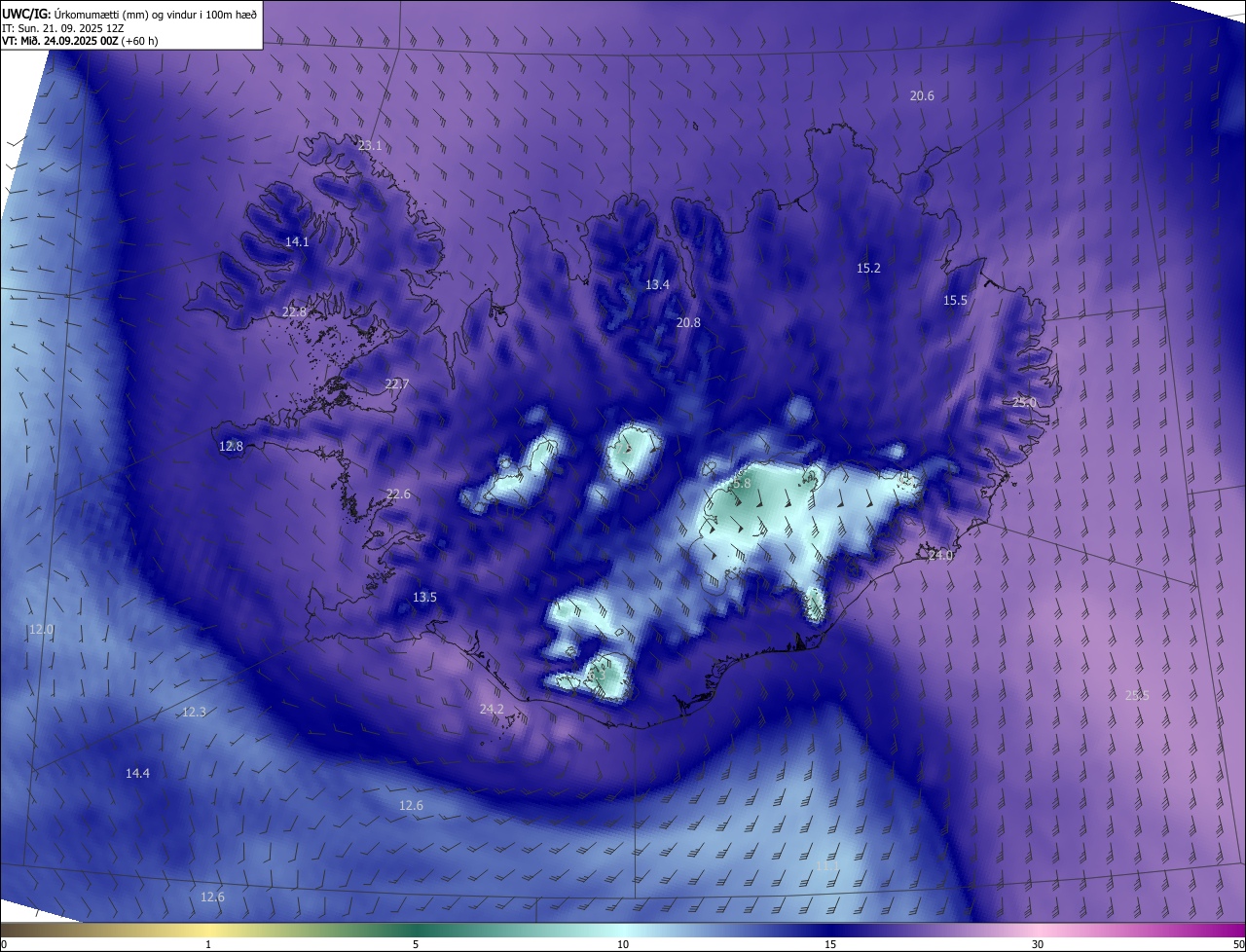Click the color scale tick labeled 0
This screenshot has height=952, width=1246.
[x=4, y=944]
